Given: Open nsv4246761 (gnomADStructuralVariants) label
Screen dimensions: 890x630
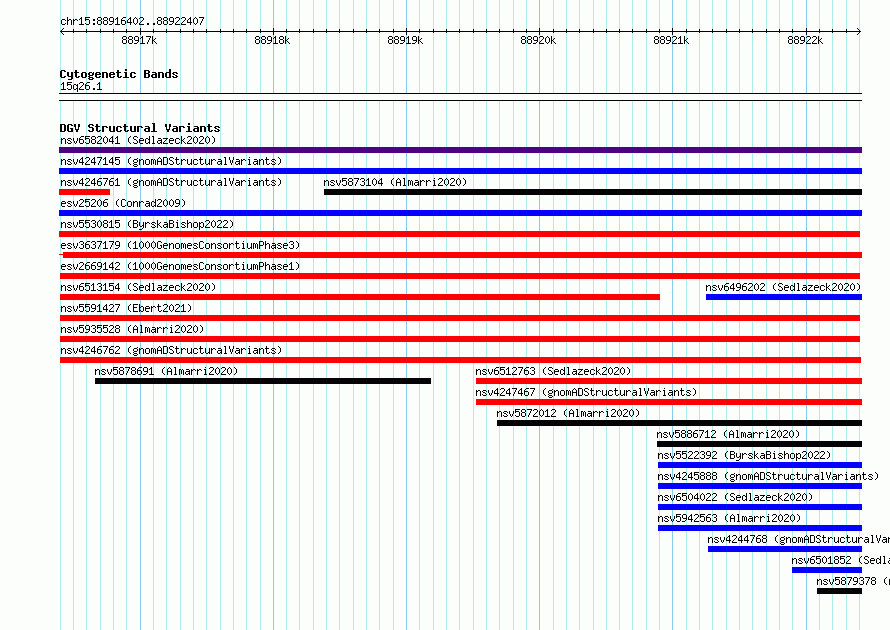Looking at the screenshot, I should tap(171, 182).
